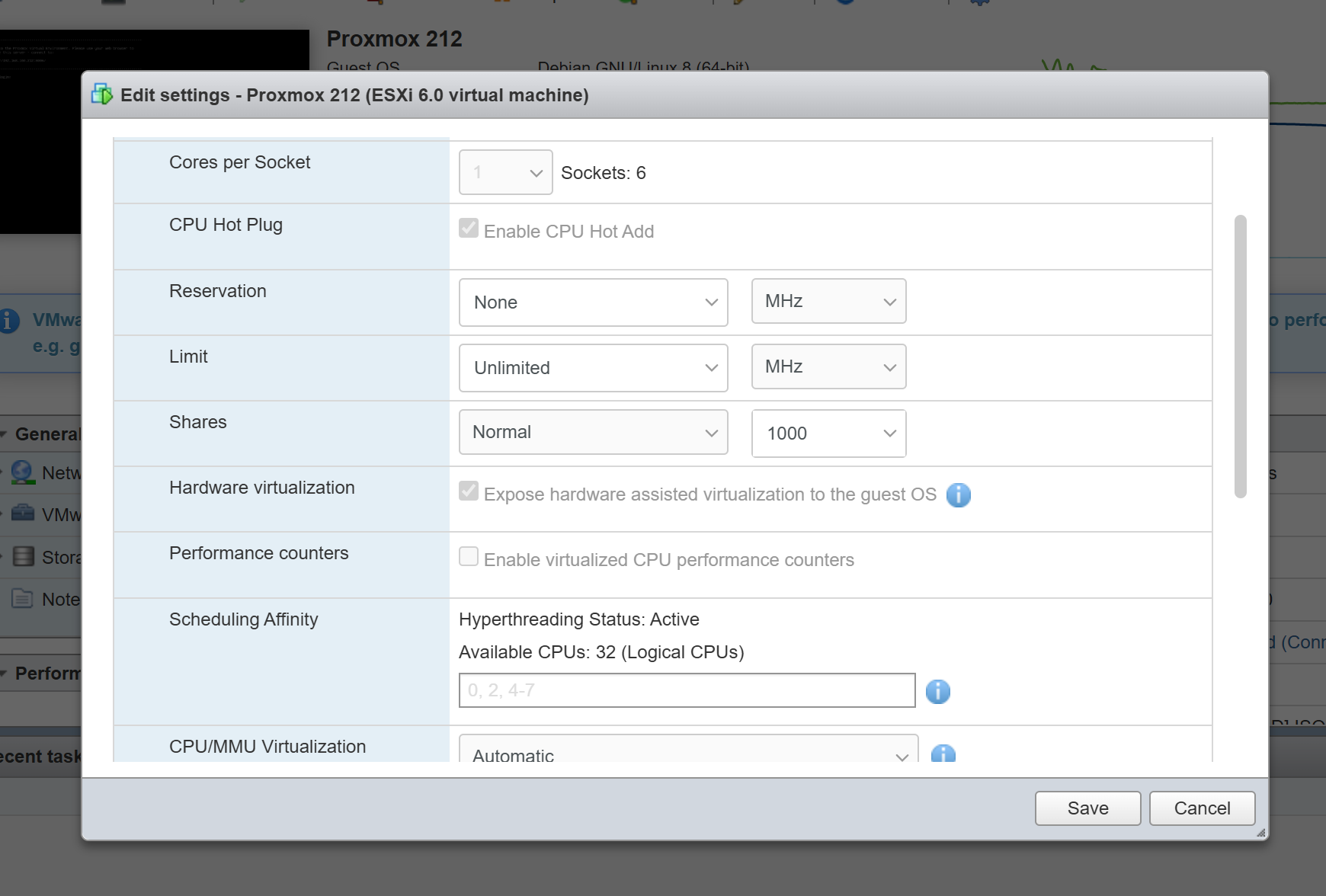Click the Scheduling Affinity input field

(687, 690)
